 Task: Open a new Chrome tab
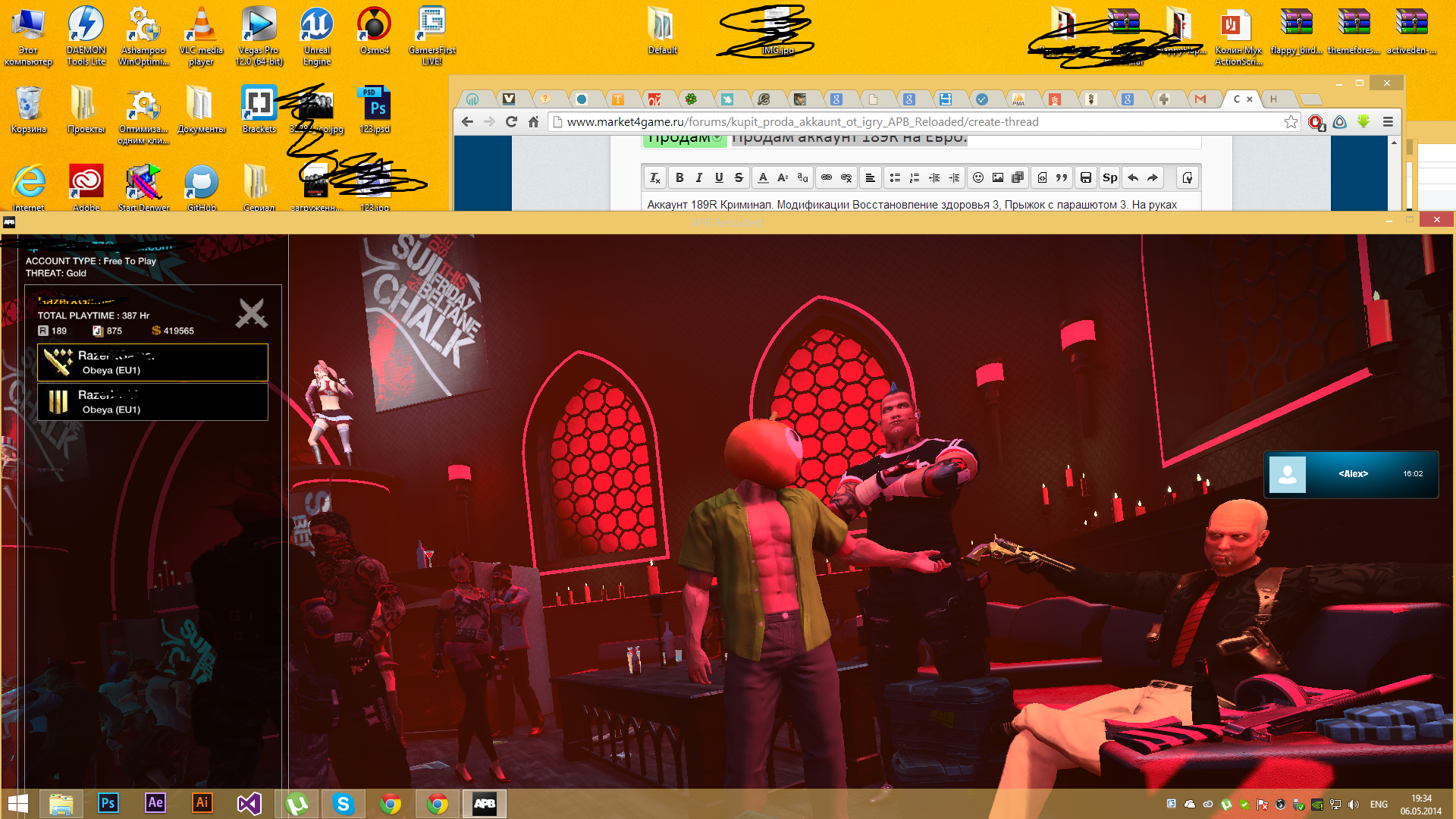pyautogui.click(x=1310, y=99)
